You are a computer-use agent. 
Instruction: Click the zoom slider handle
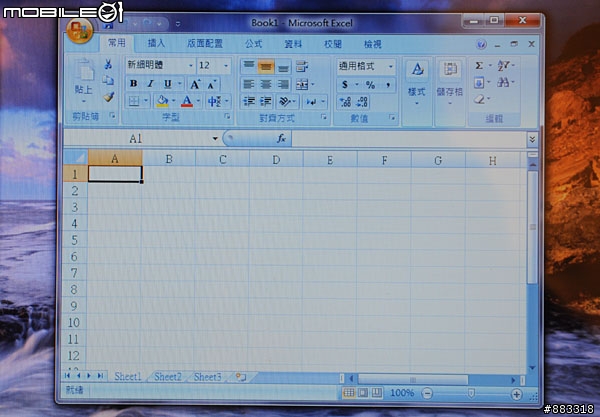(x=471, y=393)
